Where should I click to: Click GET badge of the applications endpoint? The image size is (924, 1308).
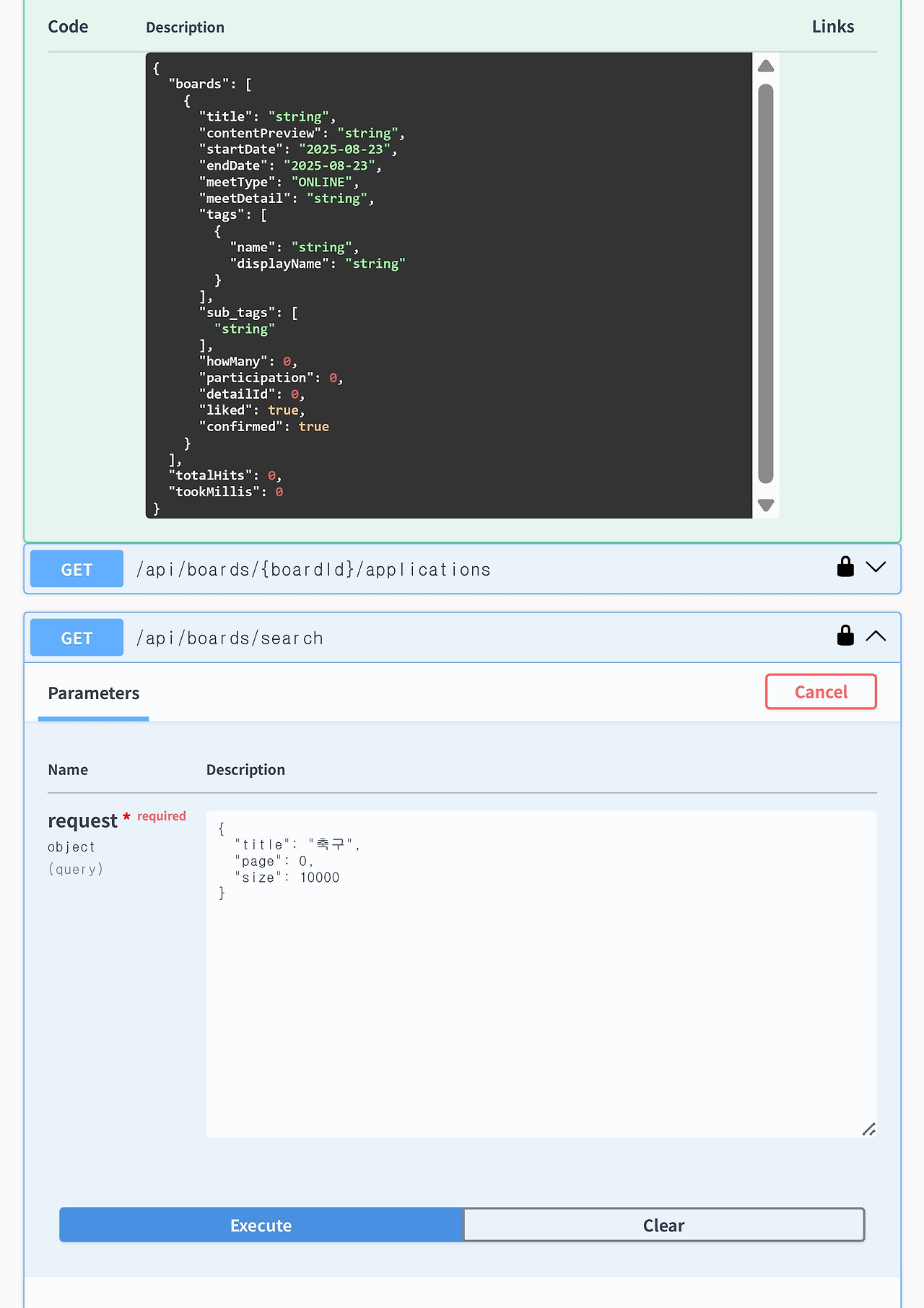coord(77,569)
